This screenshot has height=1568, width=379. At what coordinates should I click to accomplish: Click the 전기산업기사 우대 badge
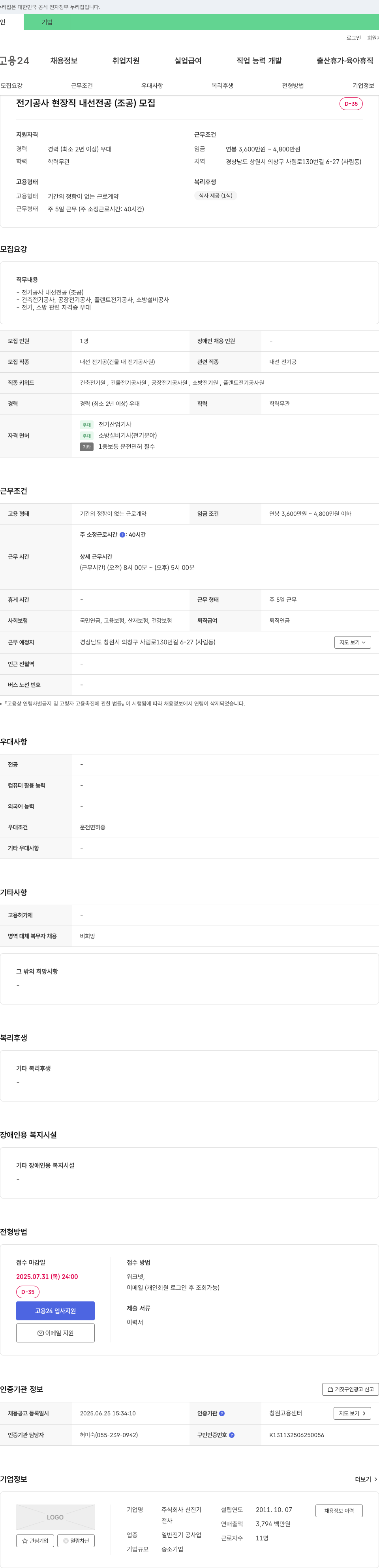pyautogui.click(x=86, y=425)
